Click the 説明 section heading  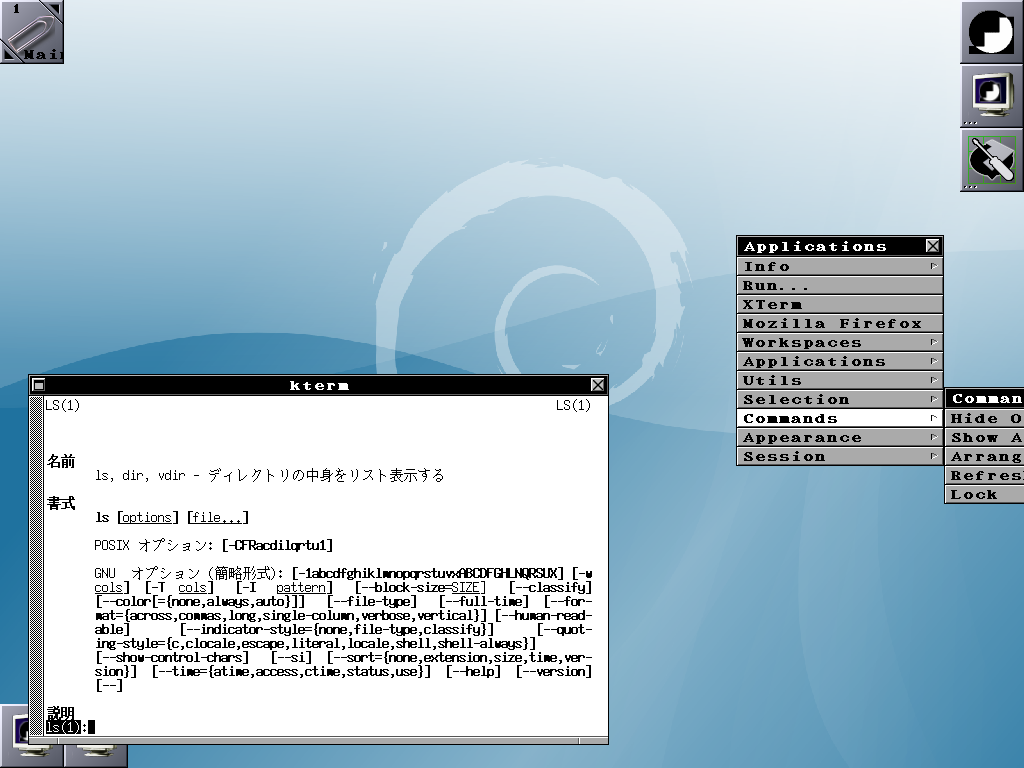tap(61, 712)
